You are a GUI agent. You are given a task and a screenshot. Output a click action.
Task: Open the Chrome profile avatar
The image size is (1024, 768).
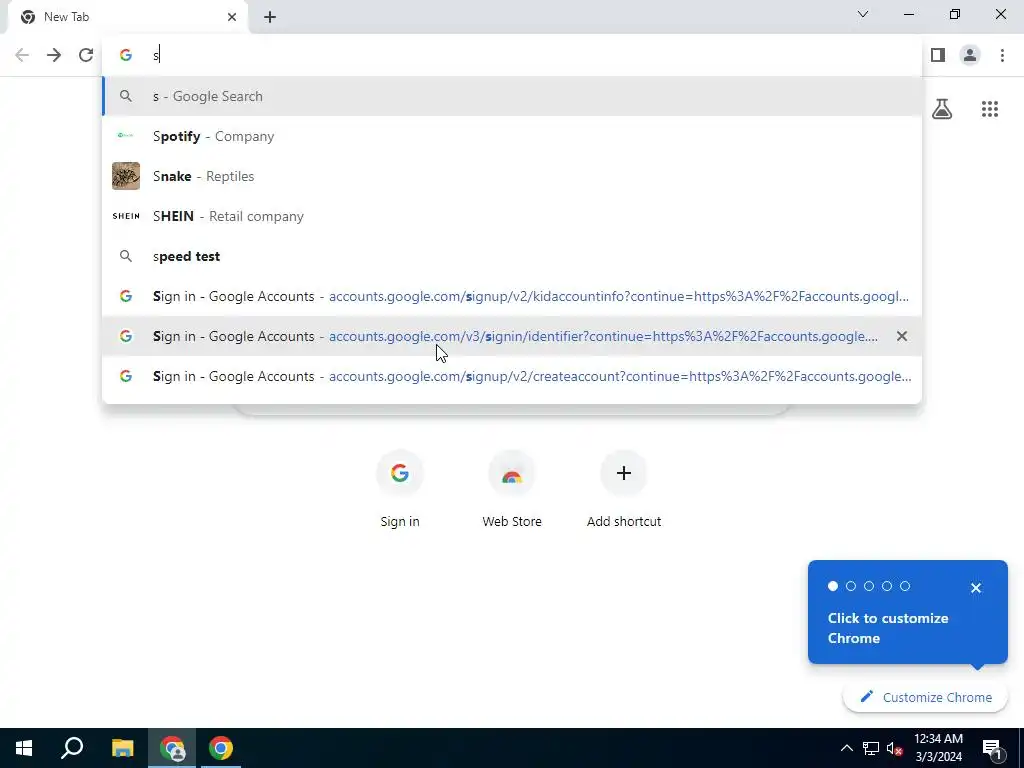click(970, 55)
